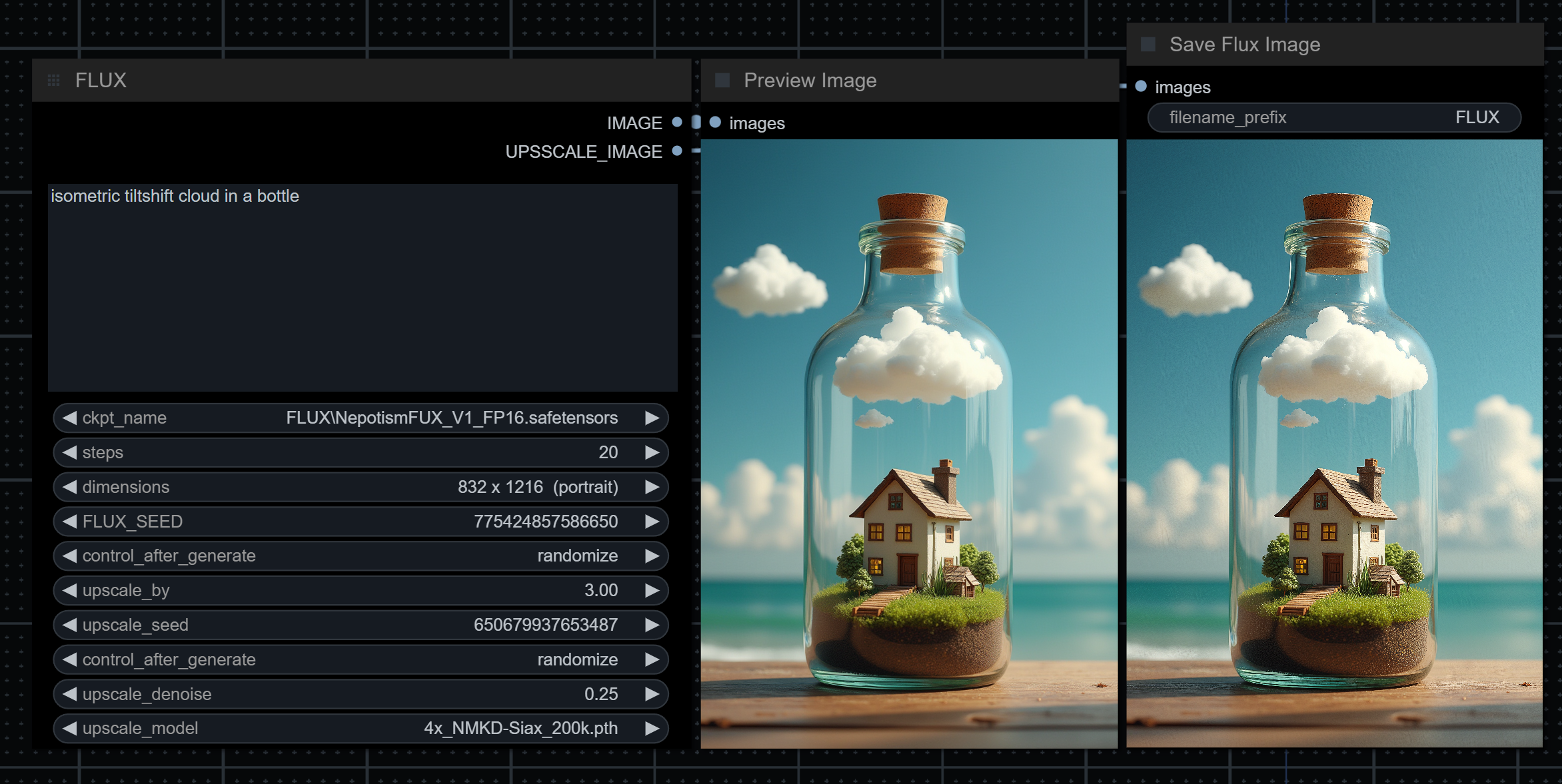This screenshot has width=1562, height=784.
Task: Click the IMAGE output connector dot
Action: pyautogui.click(x=677, y=123)
